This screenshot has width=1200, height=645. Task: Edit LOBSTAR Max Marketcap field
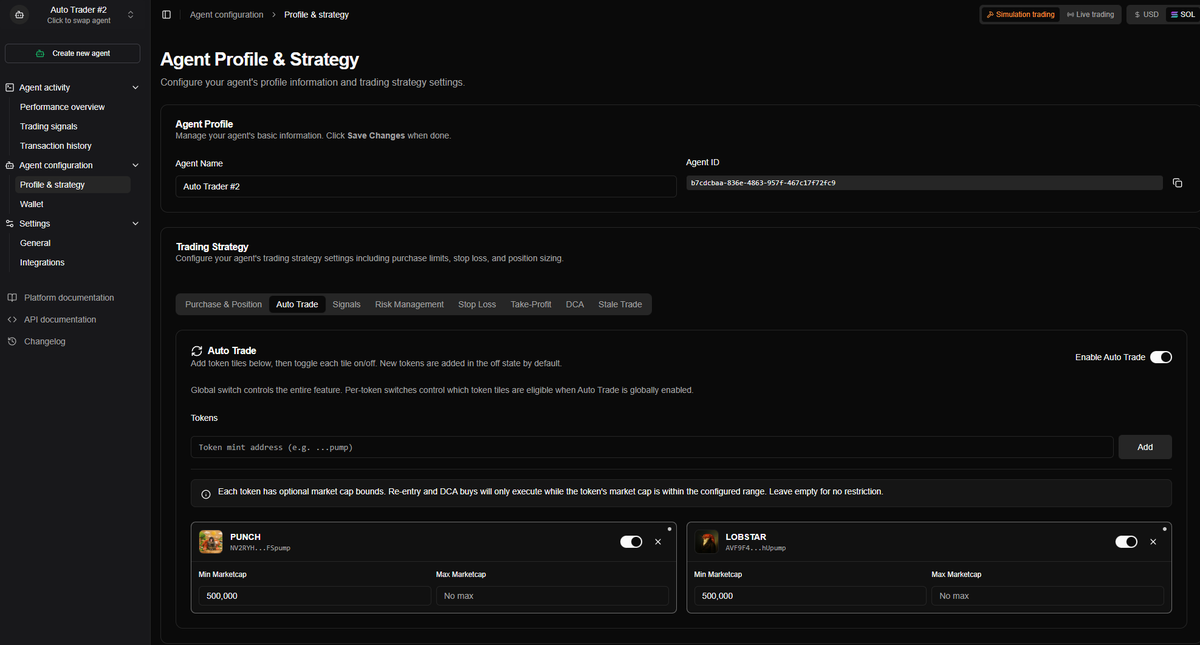1048,596
